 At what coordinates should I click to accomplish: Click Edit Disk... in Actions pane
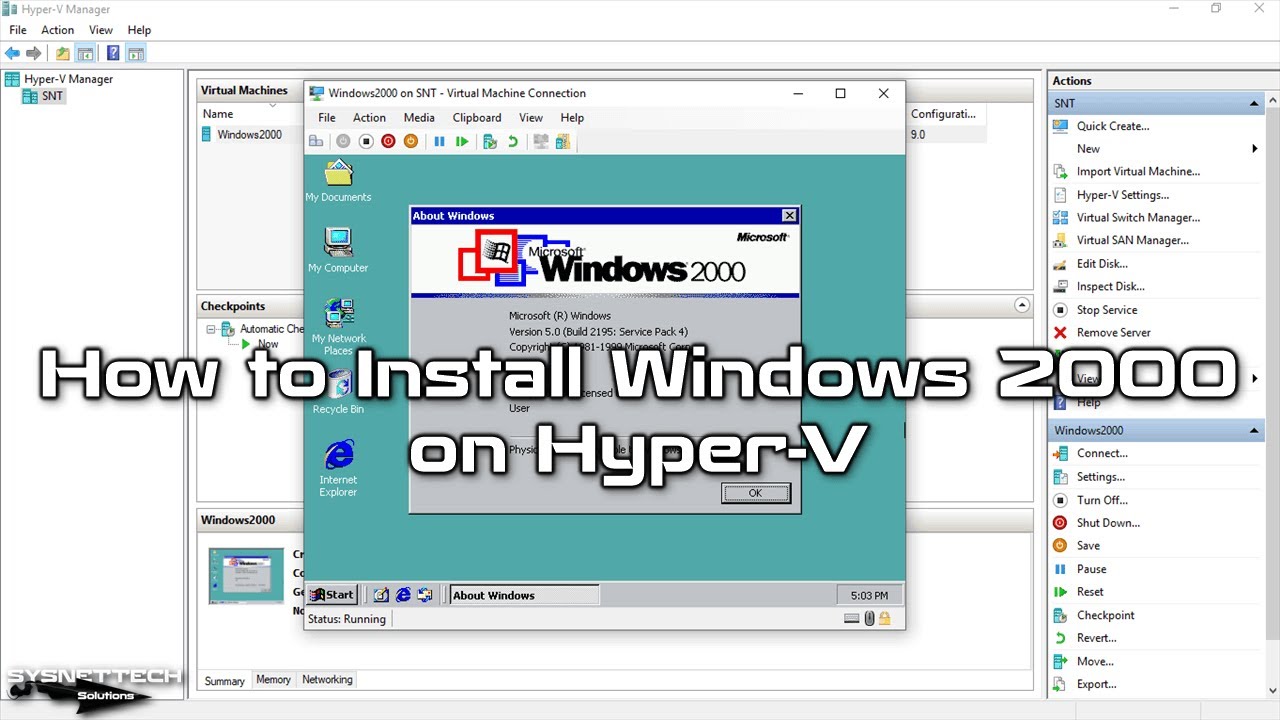tap(1102, 264)
